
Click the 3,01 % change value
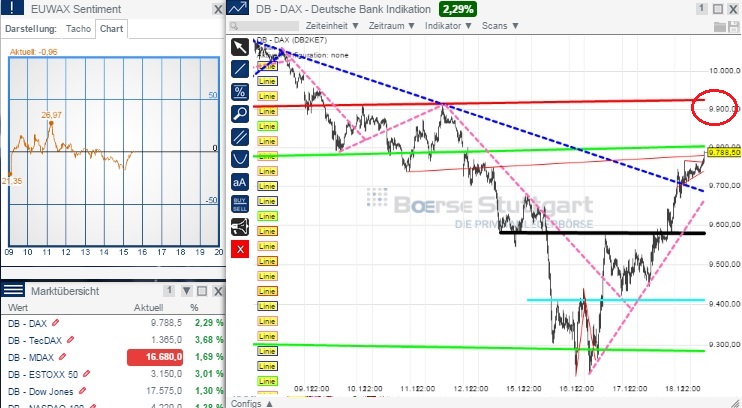[x=209, y=374]
